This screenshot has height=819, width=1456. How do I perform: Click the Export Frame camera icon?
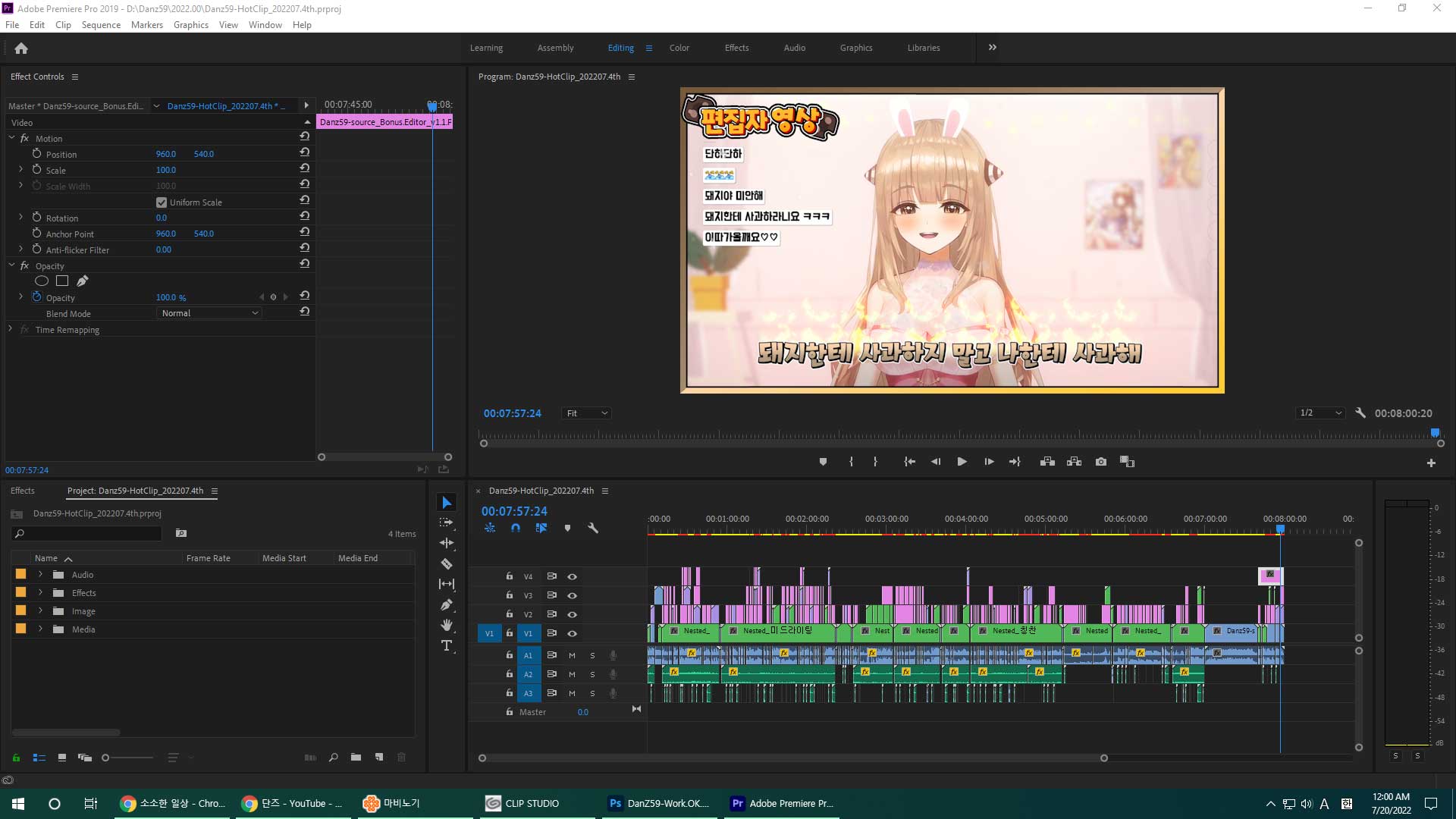tap(1101, 461)
